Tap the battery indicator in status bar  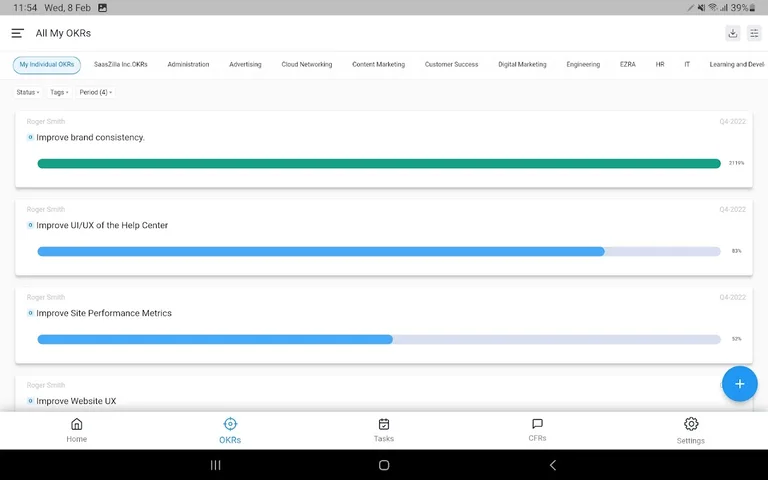coord(752,8)
